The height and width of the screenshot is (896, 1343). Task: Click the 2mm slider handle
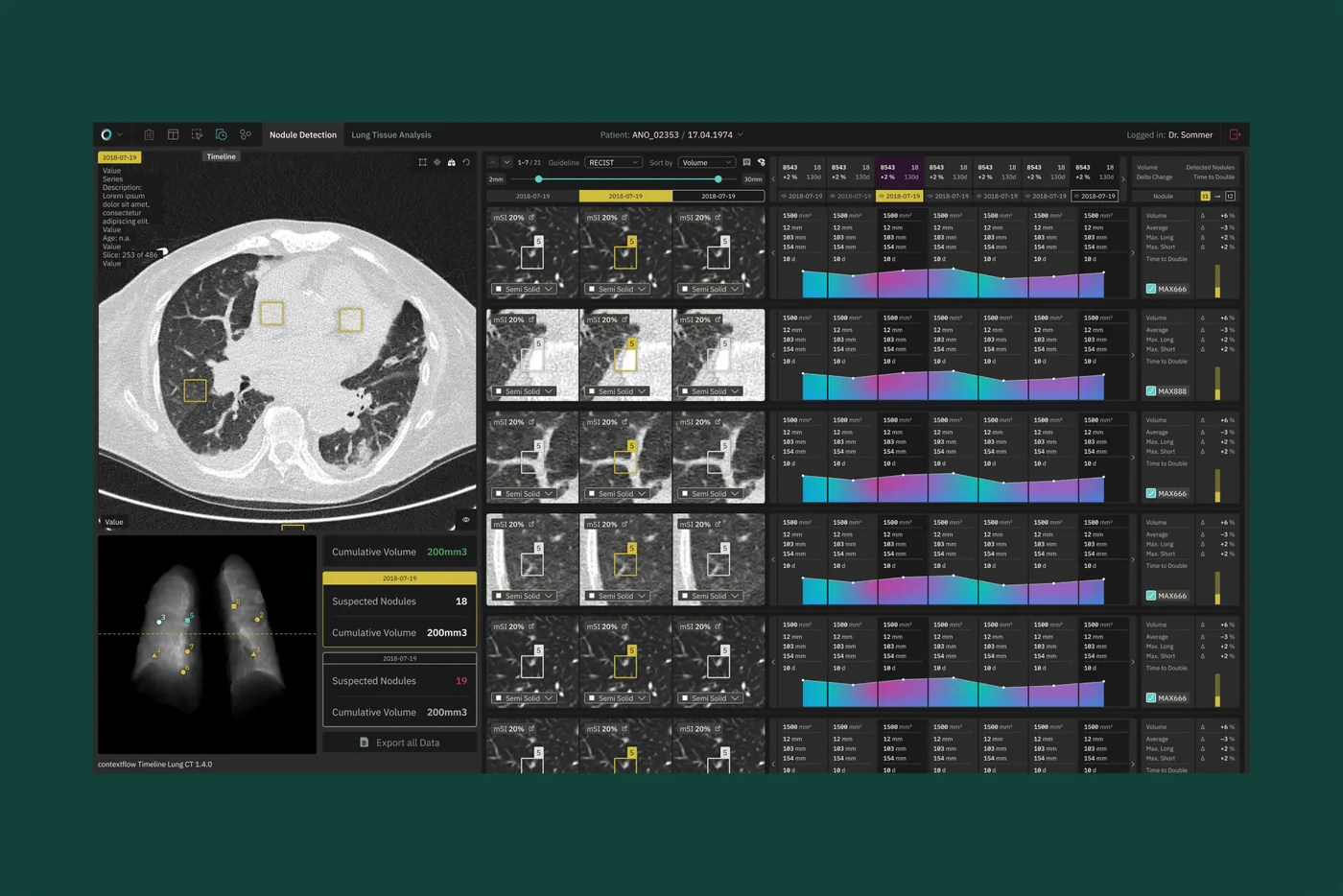click(538, 179)
